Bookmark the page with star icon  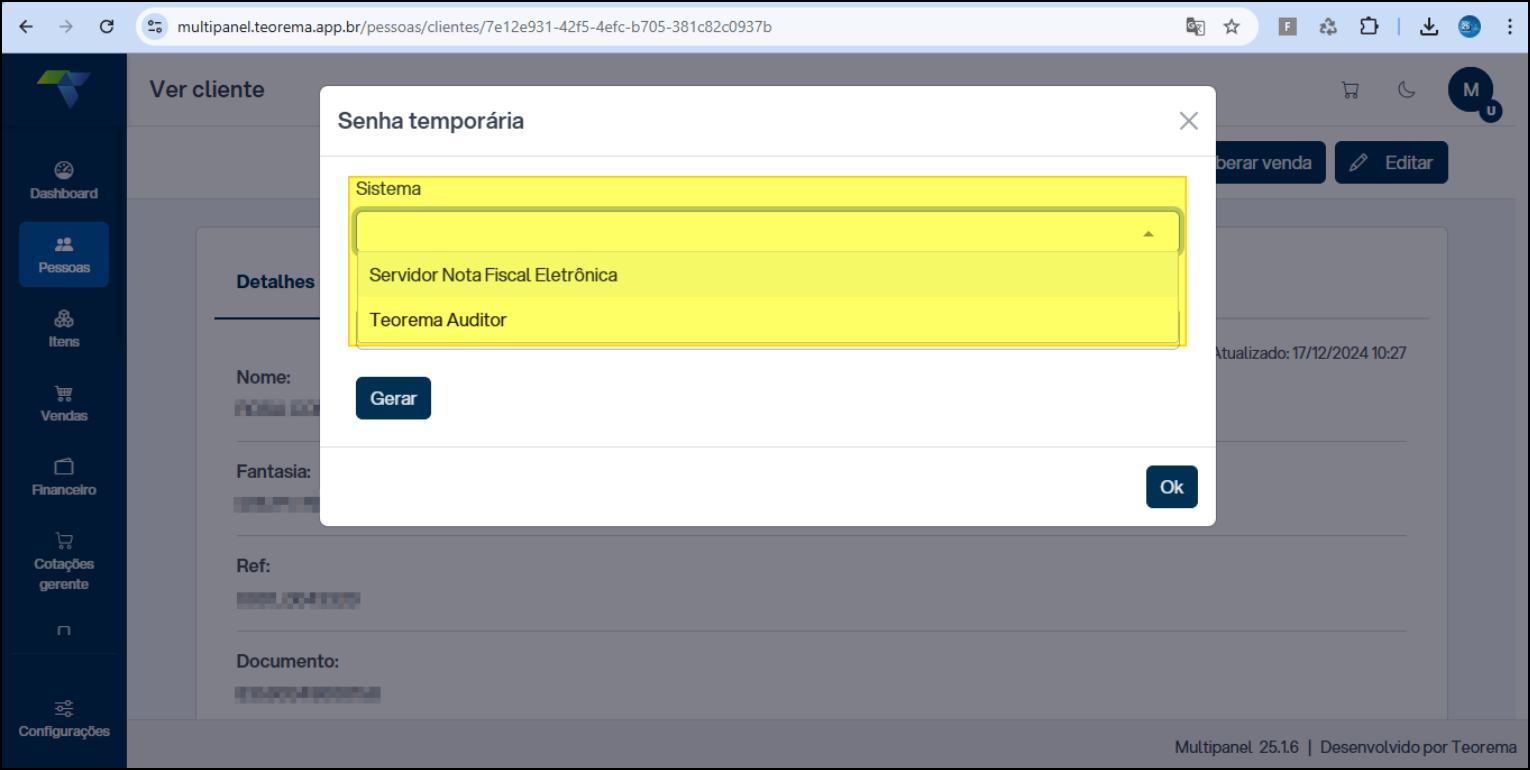point(1232,27)
